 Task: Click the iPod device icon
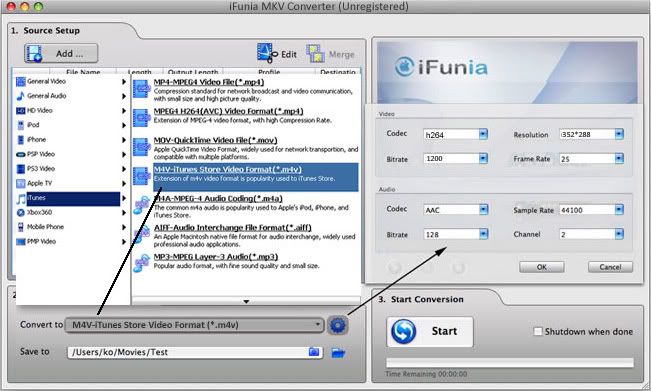(21, 125)
